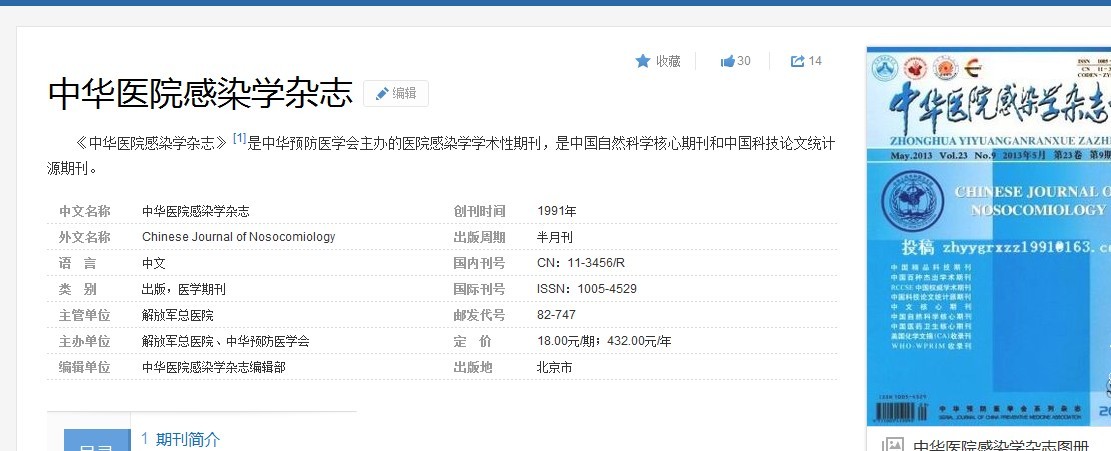Click the star 收藏 favorite icon
The width and height of the screenshot is (1111, 451).
[x=643, y=61]
